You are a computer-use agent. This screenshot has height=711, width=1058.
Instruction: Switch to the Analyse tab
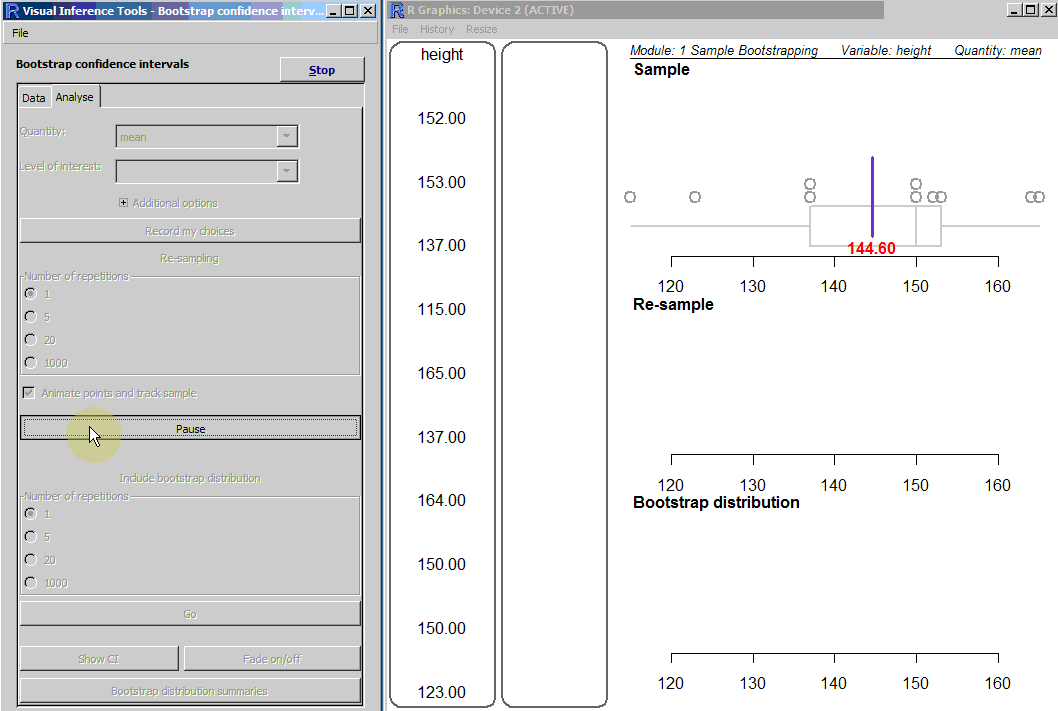coord(75,97)
